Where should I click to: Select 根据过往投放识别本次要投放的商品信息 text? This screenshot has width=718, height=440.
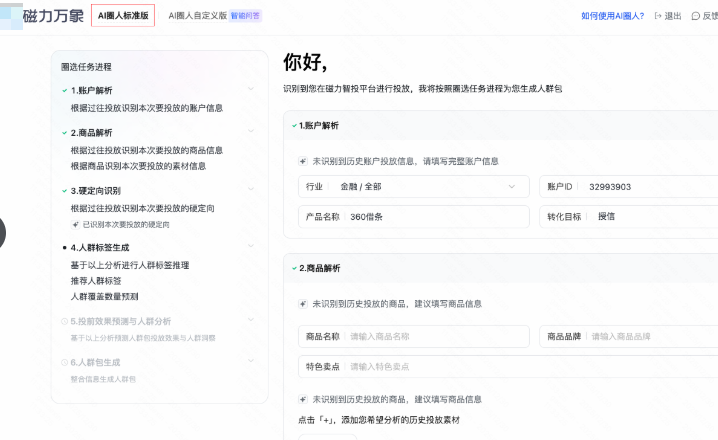tap(147, 150)
